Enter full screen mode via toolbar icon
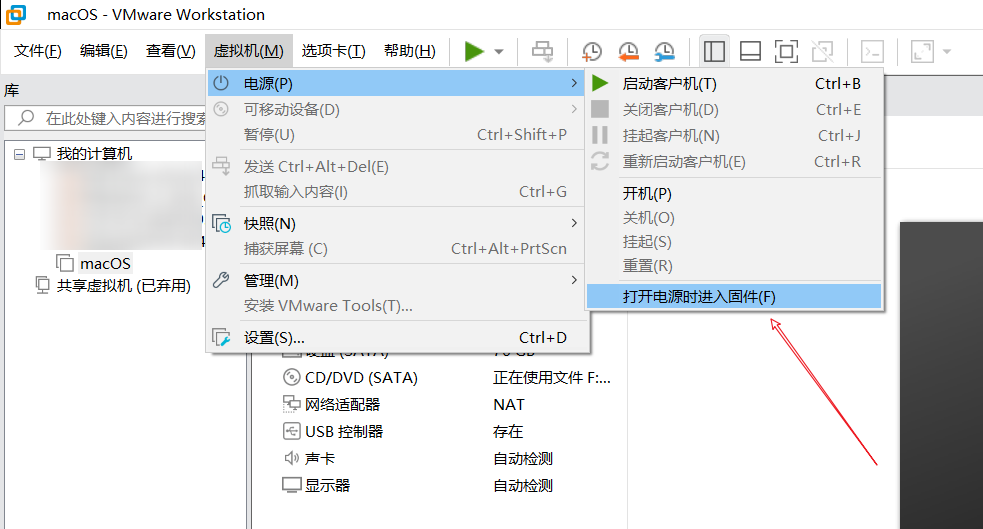 786,51
